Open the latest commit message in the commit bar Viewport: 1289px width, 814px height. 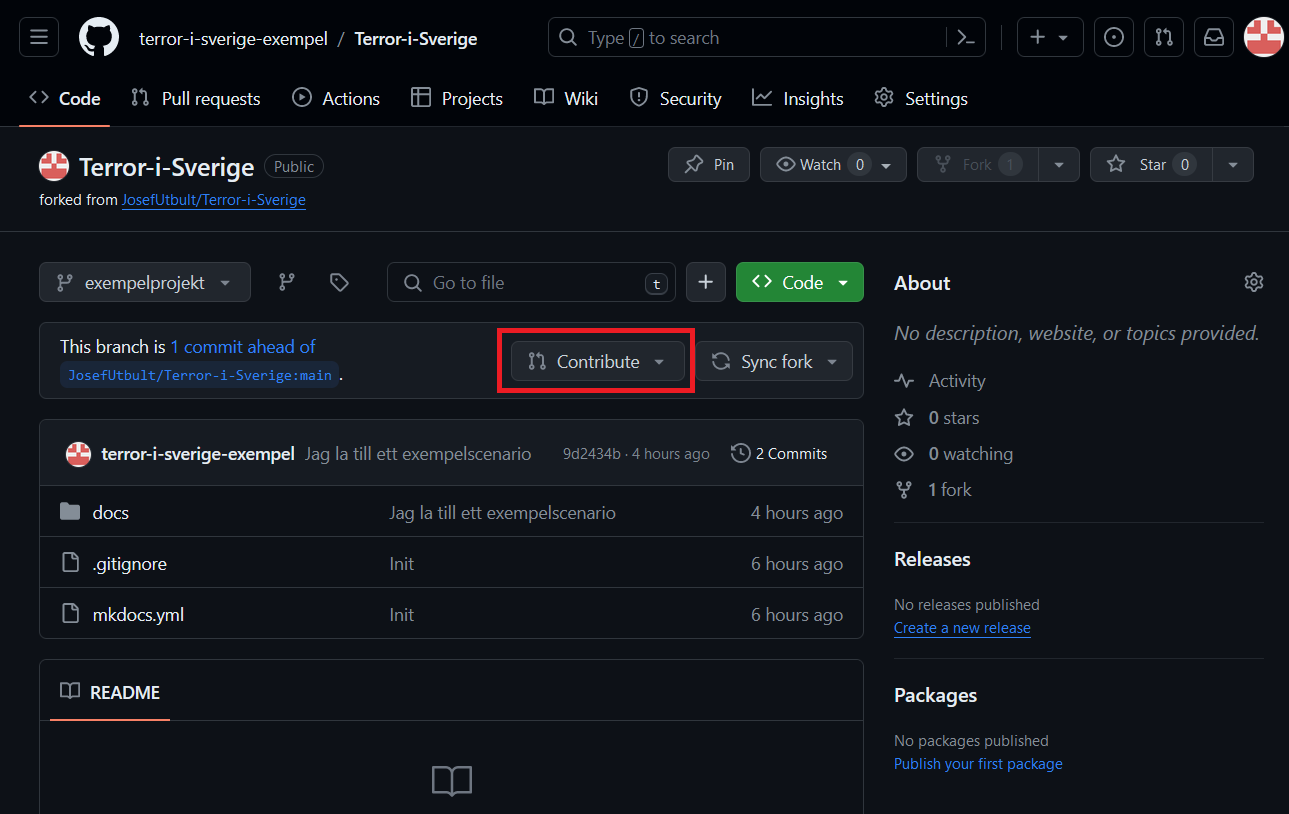point(418,454)
